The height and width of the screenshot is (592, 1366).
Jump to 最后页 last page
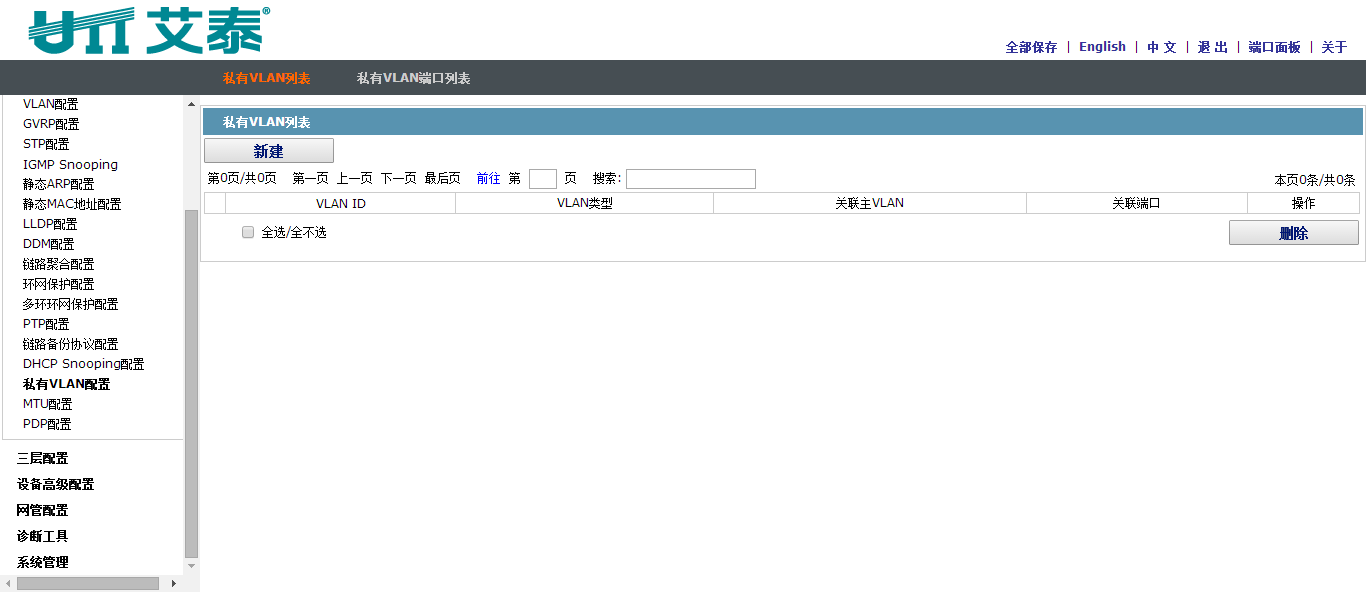pyautogui.click(x=443, y=178)
